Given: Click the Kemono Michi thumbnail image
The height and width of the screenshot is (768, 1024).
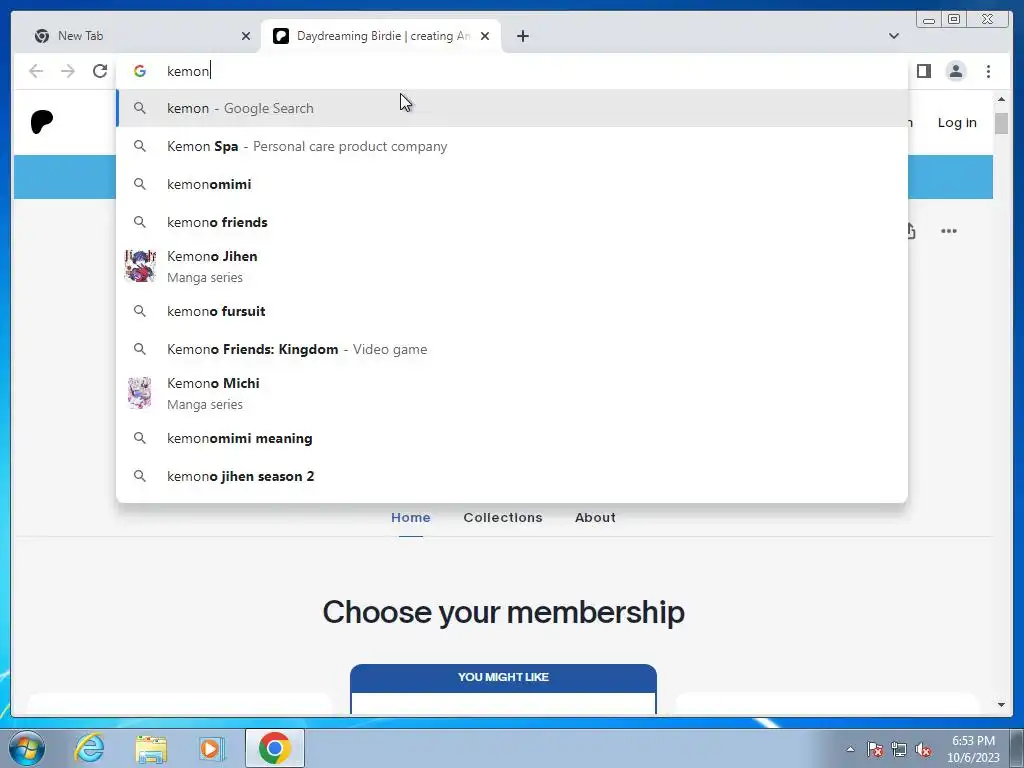Looking at the screenshot, I should coord(140,393).
